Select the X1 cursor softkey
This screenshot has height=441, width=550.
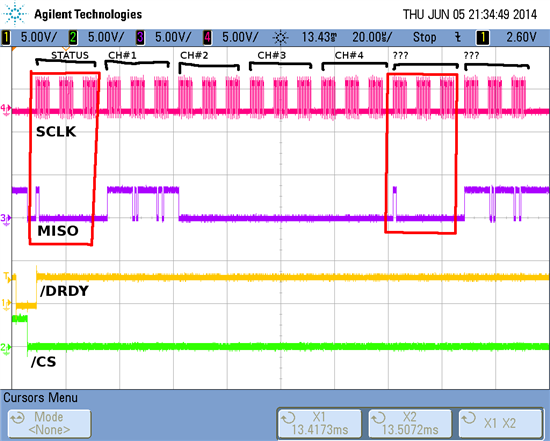(320, 423)
